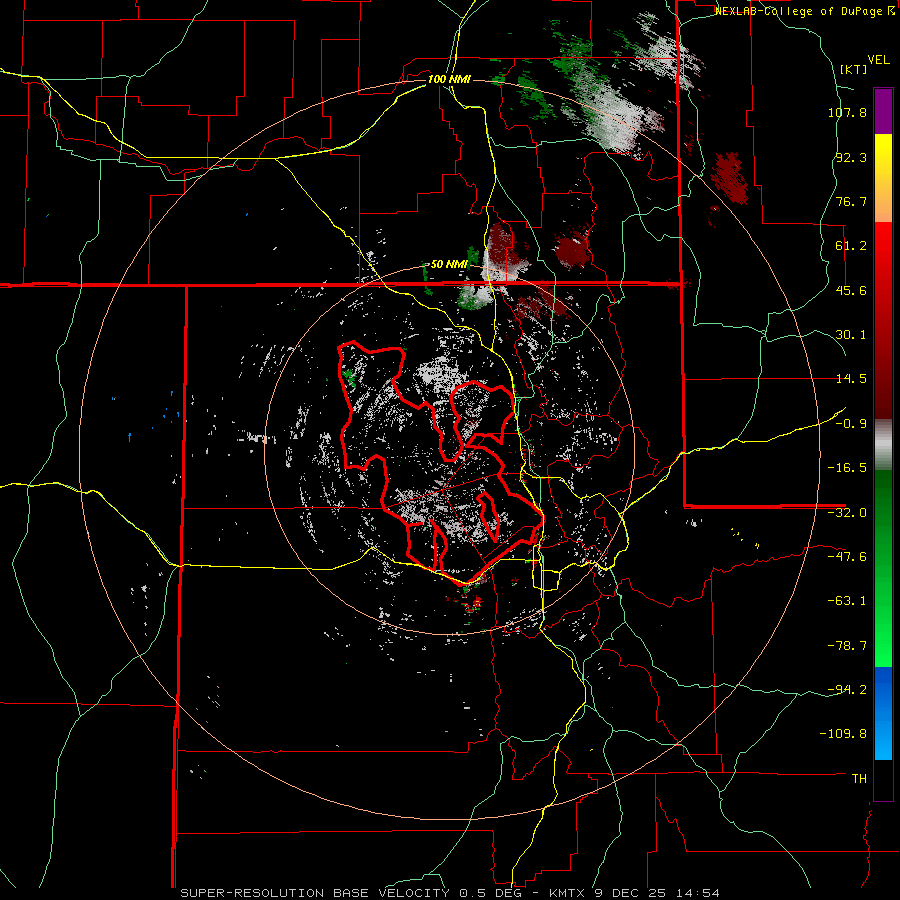The height and width of the screenshot is (900, 900).
Task: Click the -109.8 velocity scale value
Action: (844, 734)
